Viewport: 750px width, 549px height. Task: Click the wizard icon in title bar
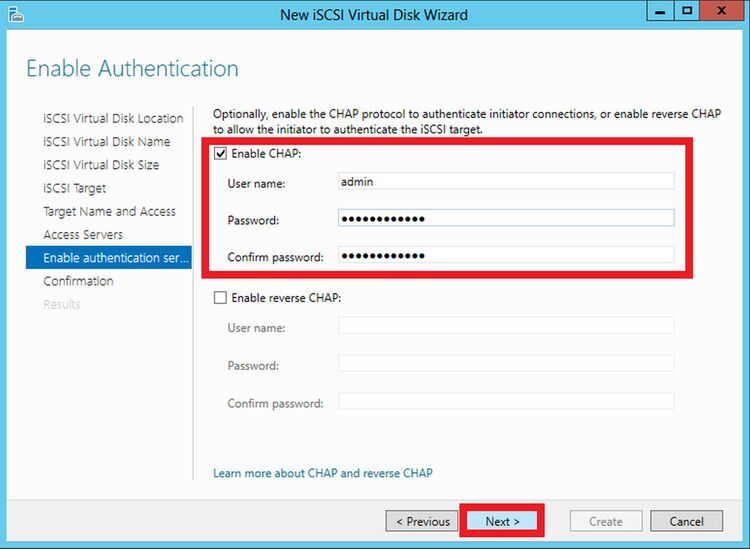click(12, 15)
